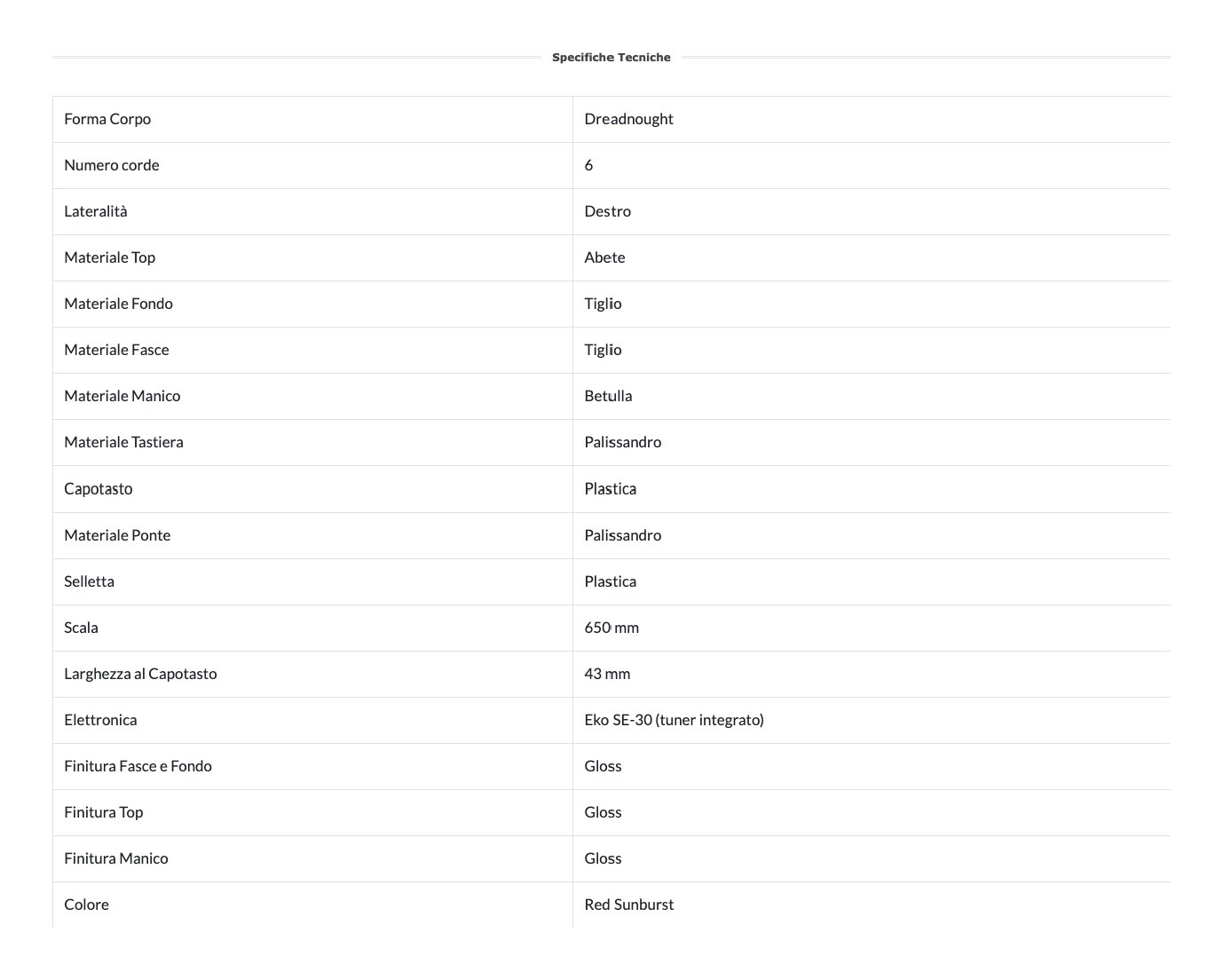Click the Numero corde label

click(112, 165)
